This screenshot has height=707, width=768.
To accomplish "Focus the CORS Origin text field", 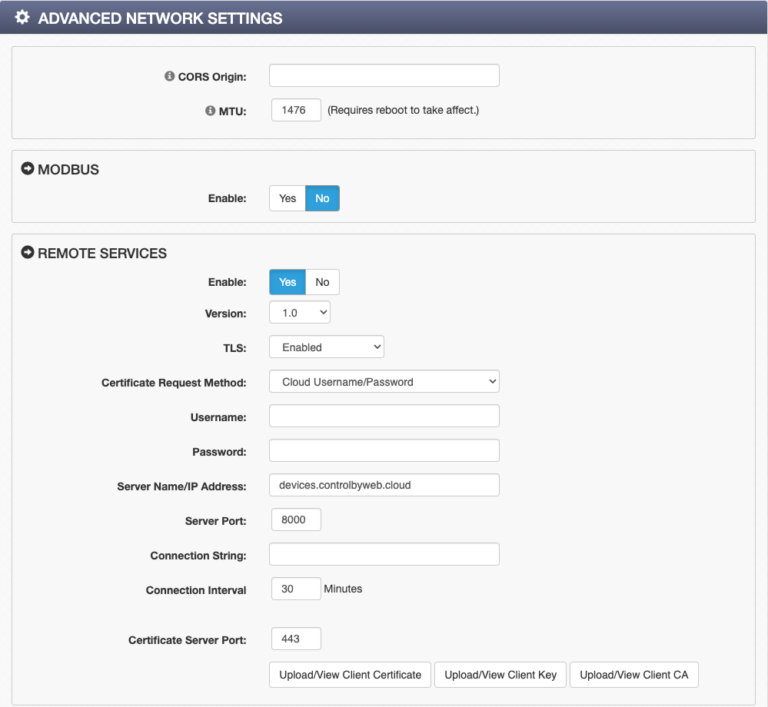I will pos(384,76).
